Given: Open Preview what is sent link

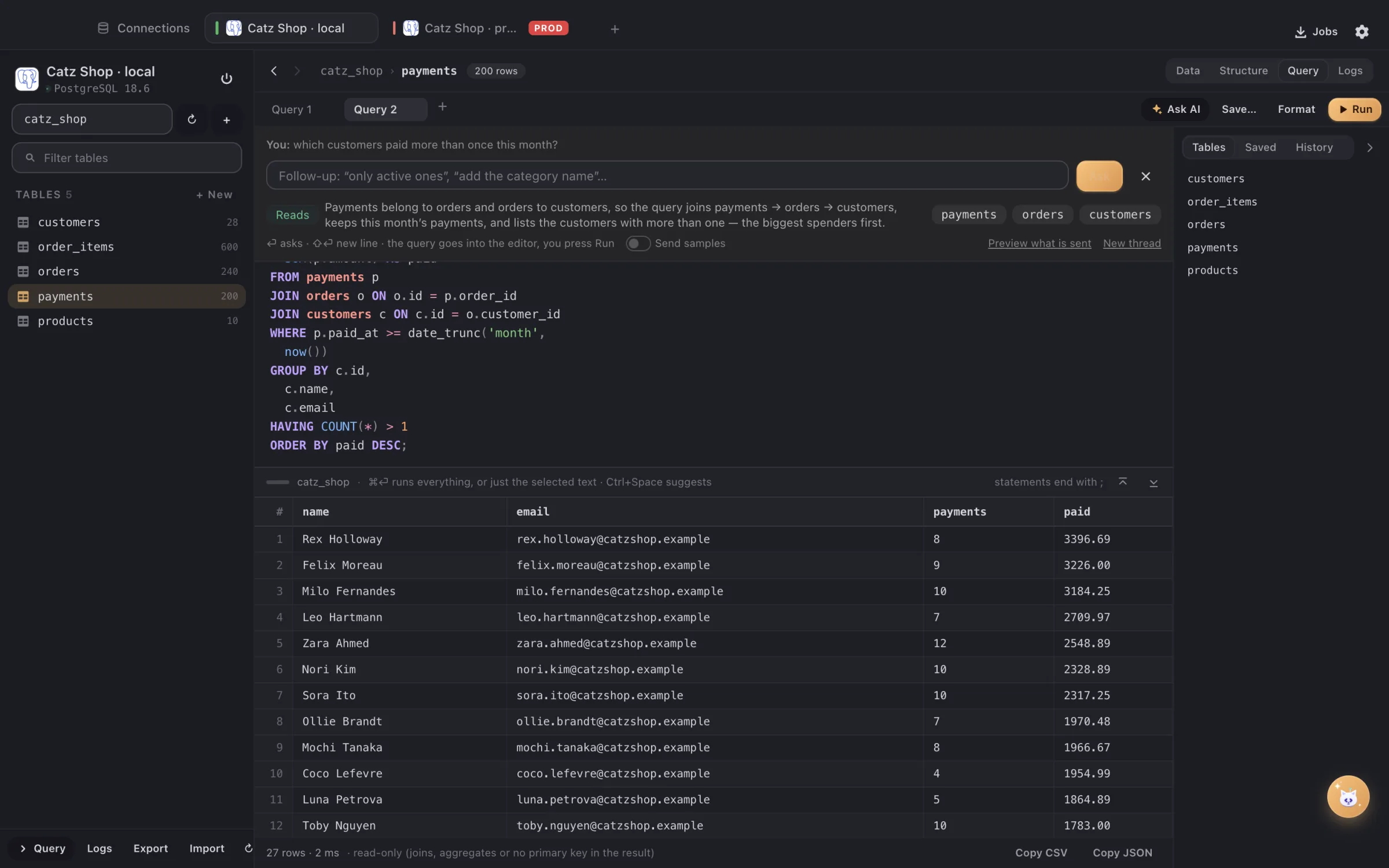Looking at the screenshot, I should 1039,243.
